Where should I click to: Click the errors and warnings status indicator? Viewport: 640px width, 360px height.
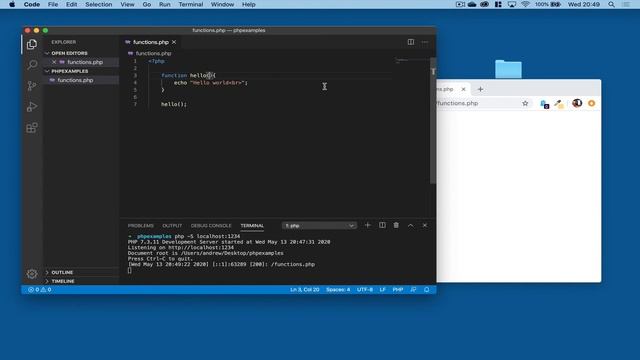tap(40, 289)
